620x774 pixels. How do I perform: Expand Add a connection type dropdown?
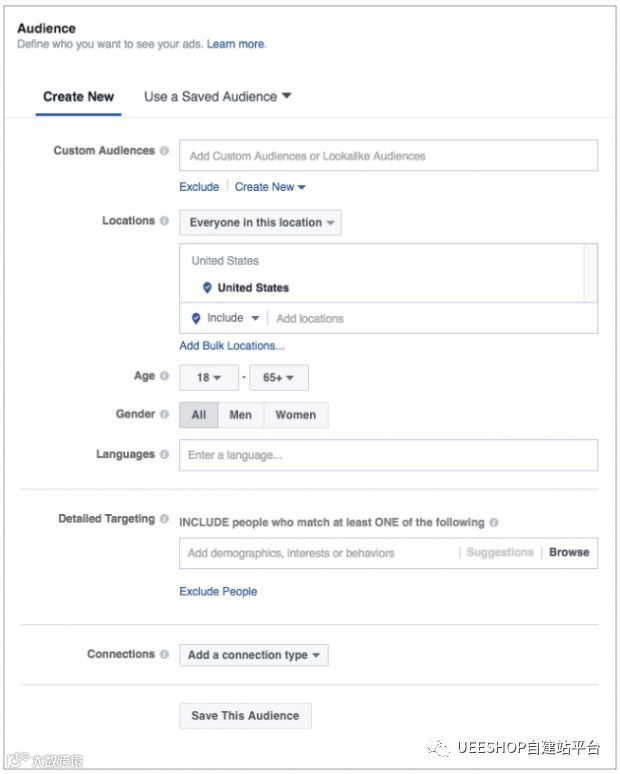pyautogui.click(x=253, y=655)
